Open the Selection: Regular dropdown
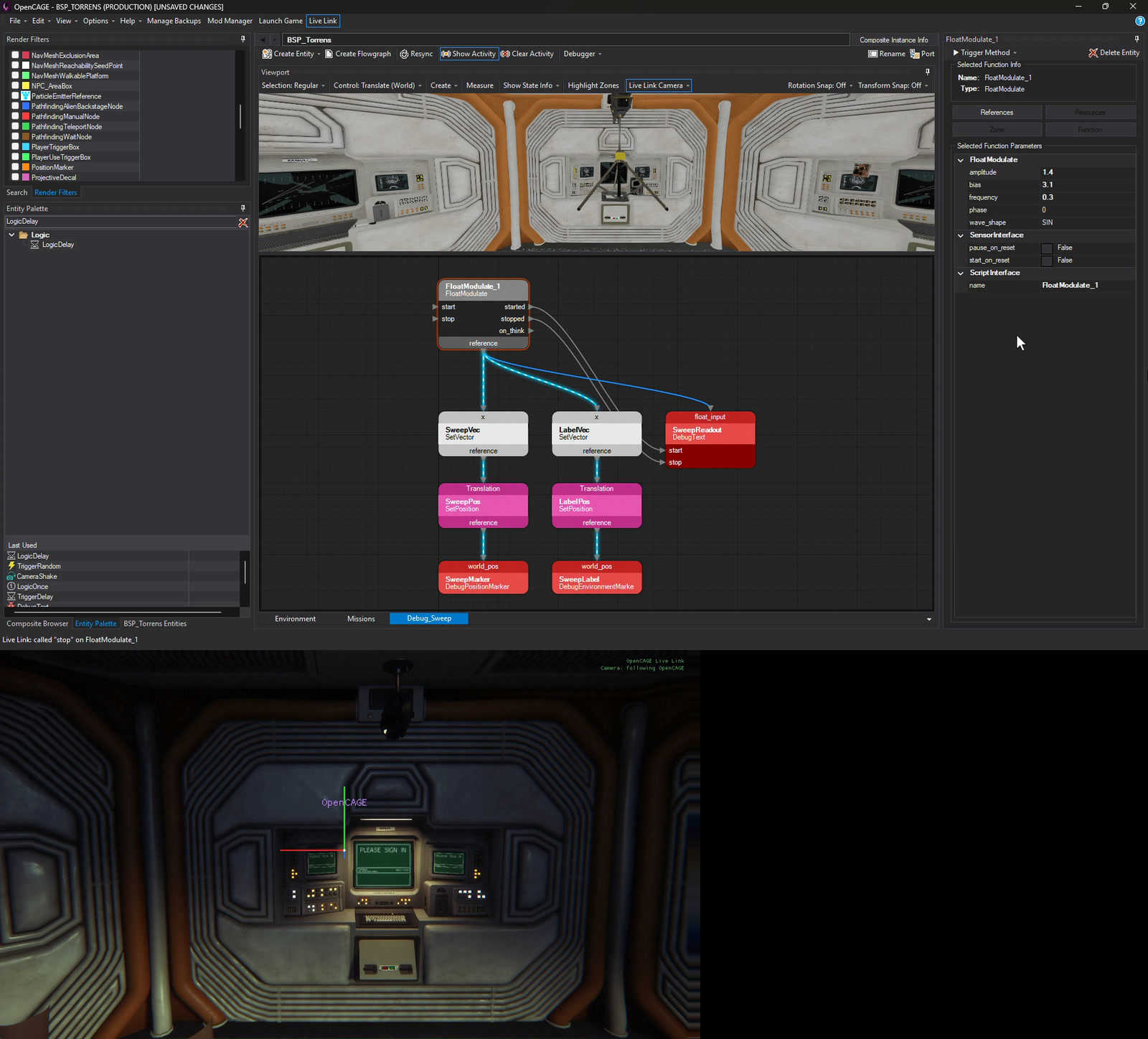 [293, 85]
